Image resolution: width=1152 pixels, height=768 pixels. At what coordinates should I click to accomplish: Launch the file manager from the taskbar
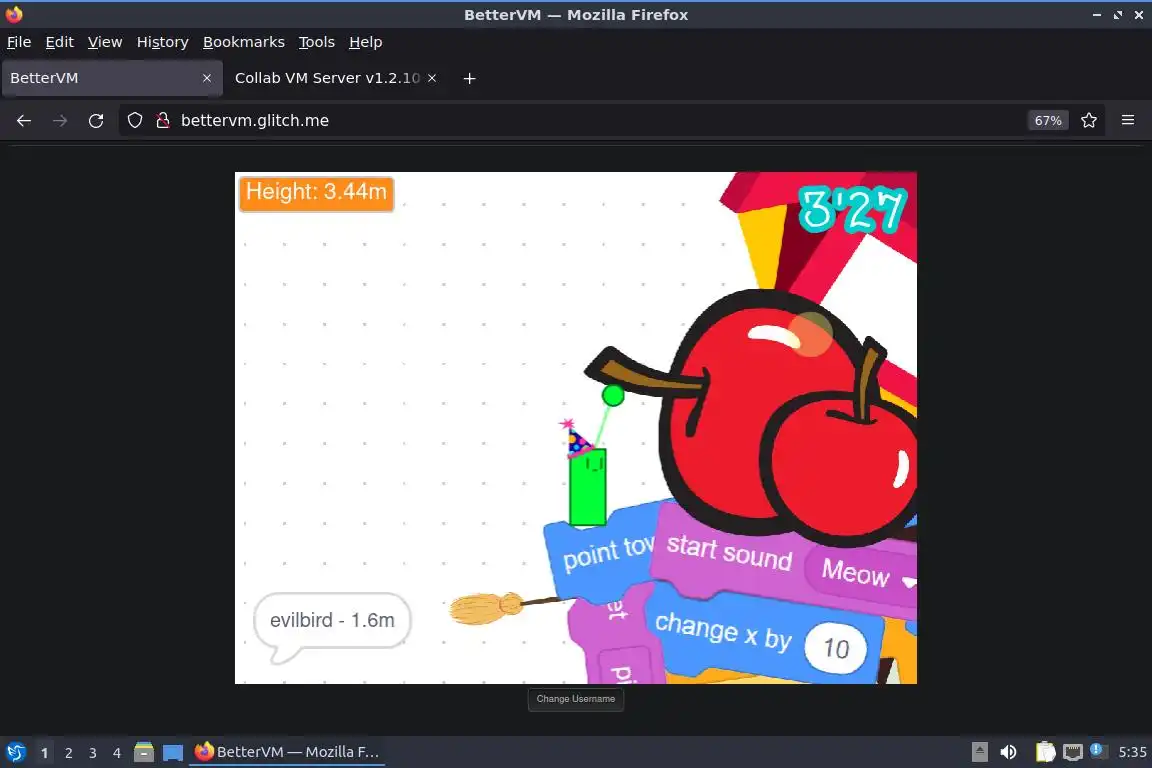(144, 752)
